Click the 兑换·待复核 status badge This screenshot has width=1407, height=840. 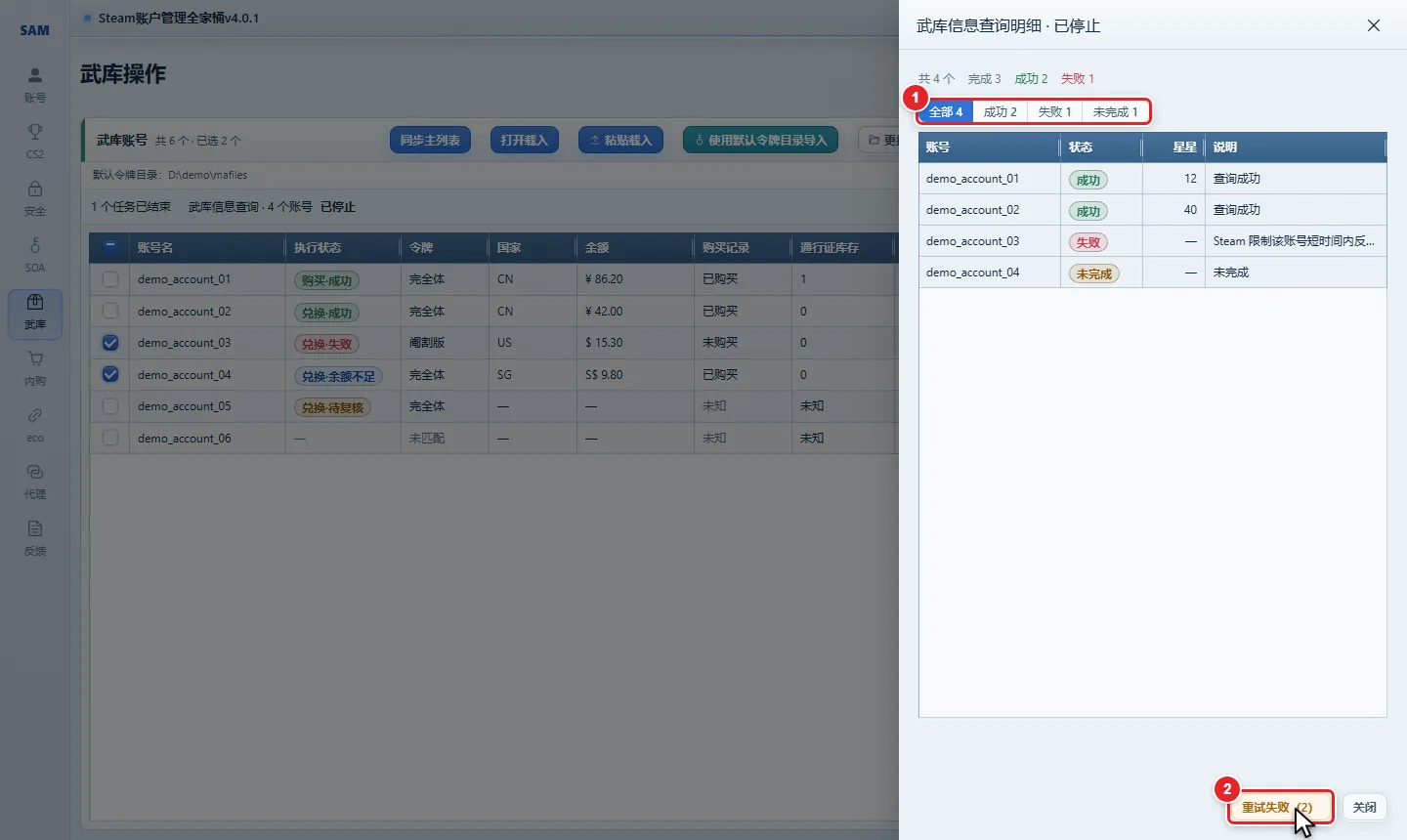(x=332, y=407)
